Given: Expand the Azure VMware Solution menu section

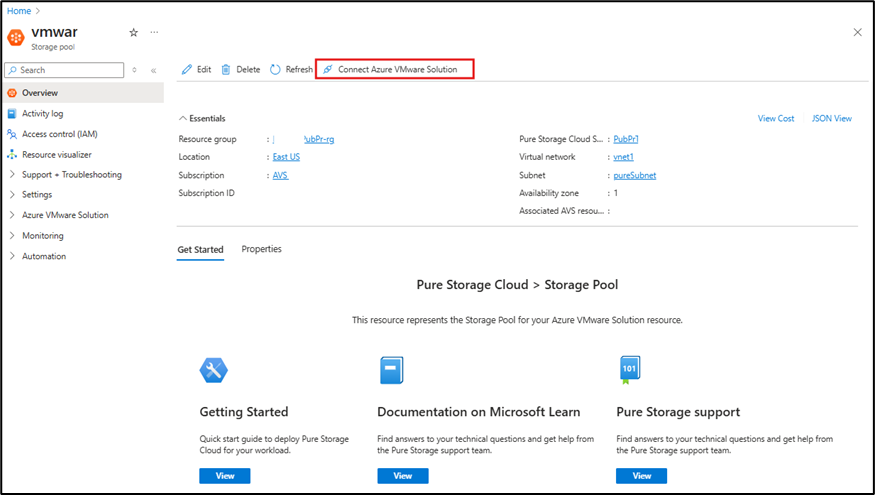Looking at the screenshot, I should 12,215.
